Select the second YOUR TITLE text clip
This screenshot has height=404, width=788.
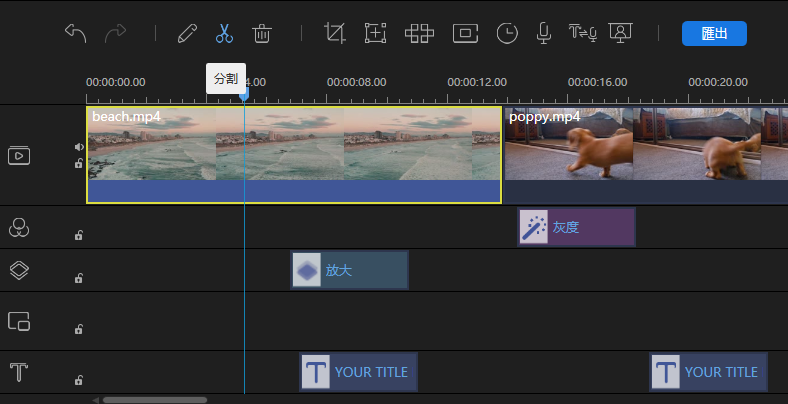click(x=708, y=372)
